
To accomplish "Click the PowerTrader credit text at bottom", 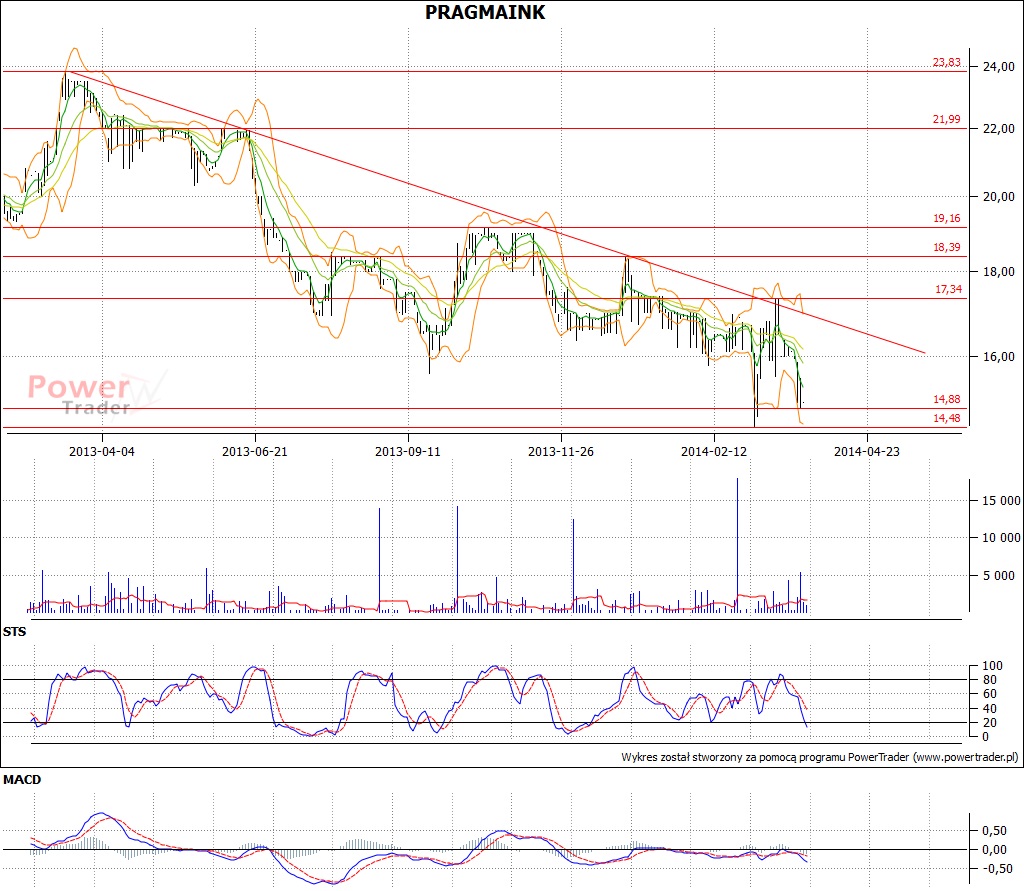I will (820, 758).
